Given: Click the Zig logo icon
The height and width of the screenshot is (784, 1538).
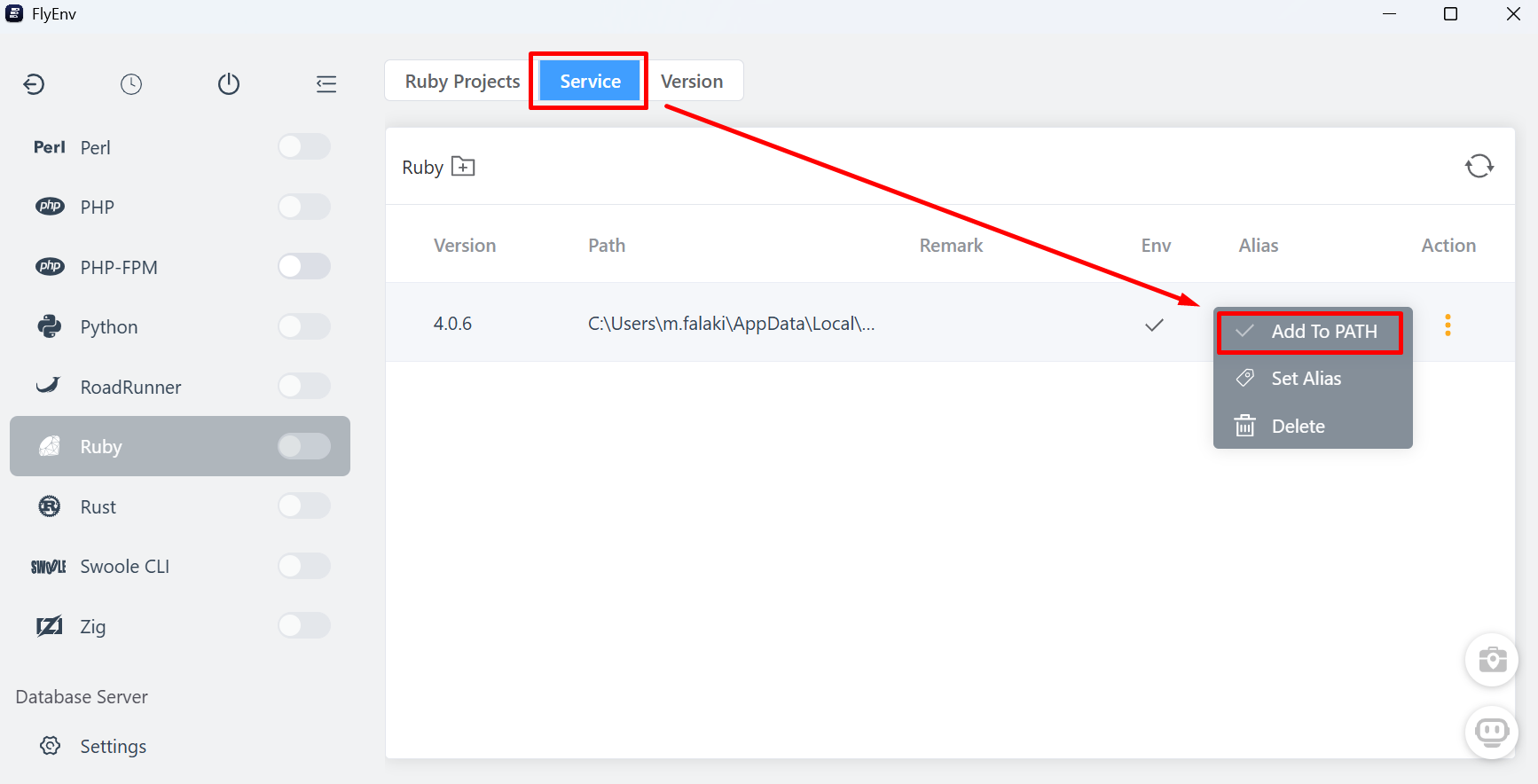Looking at the screenshot, I should click(x=49, y=626).
